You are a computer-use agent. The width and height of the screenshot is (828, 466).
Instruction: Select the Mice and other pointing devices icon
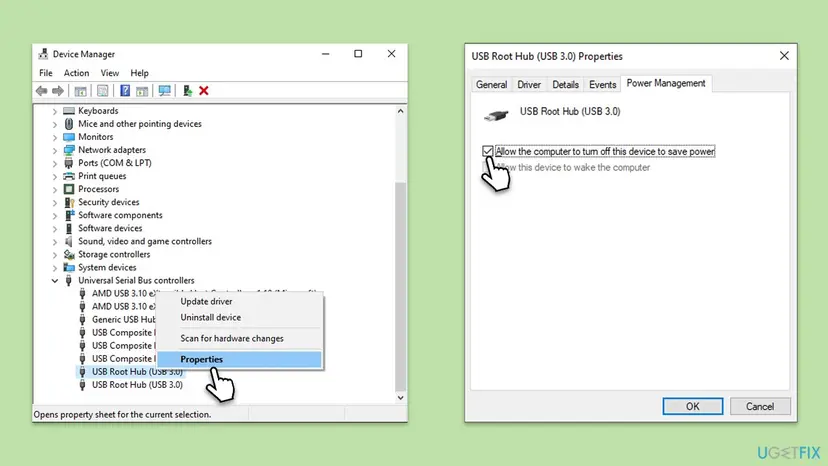(x=69, y=124)
